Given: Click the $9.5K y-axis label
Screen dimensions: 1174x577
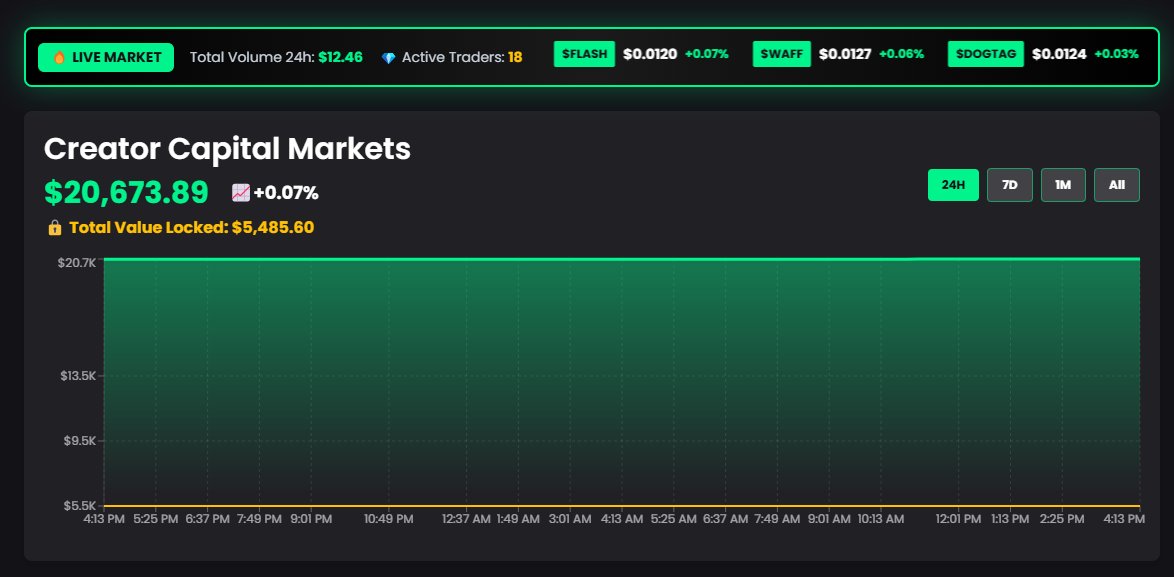Looking at the screenshot, I should pos(79,441).
